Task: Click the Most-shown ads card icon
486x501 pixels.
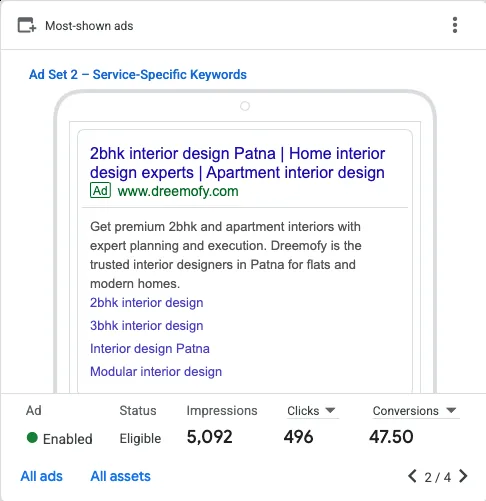Action: tap(27, 25)
